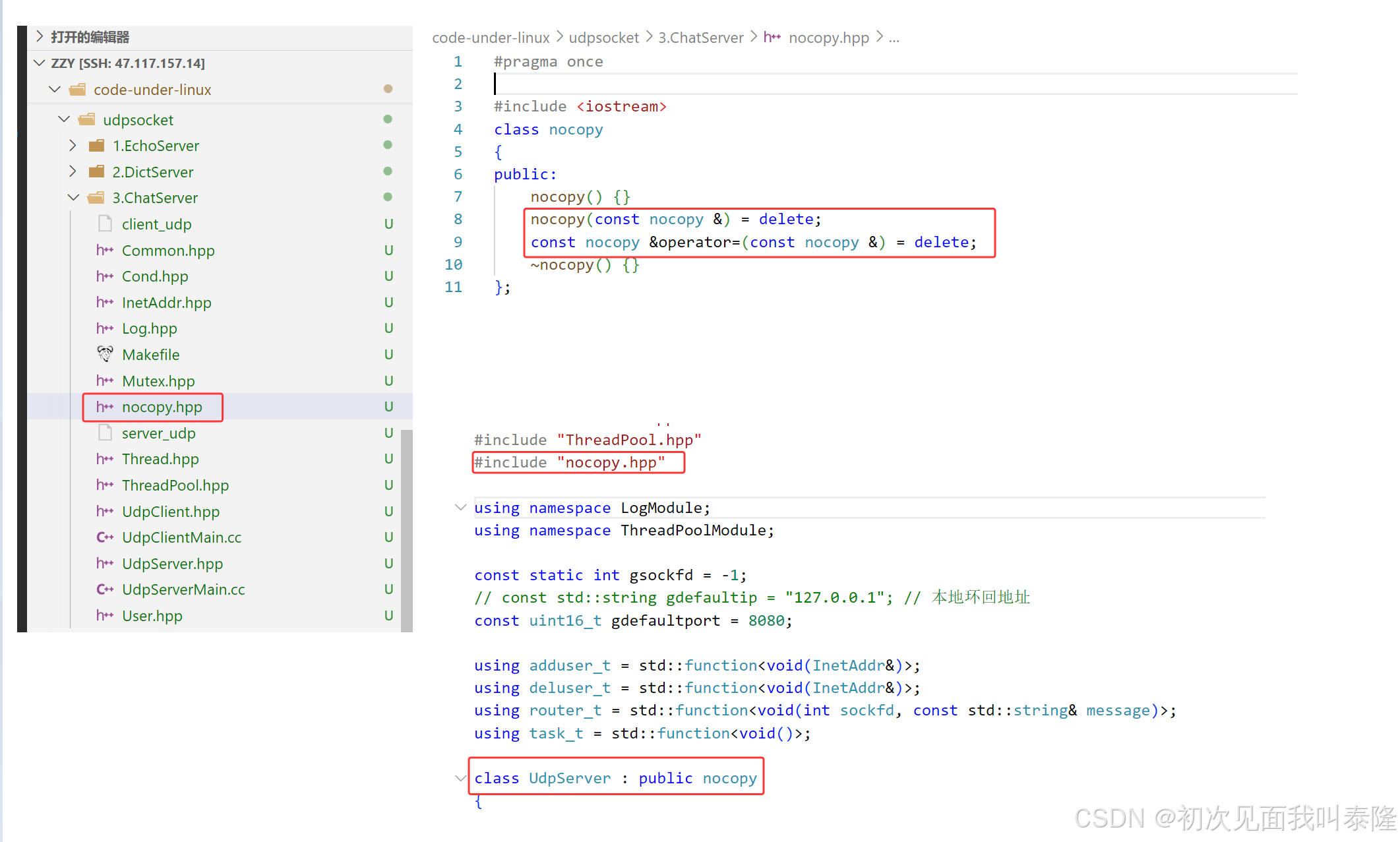The height and width of the screenshot is (842, 1400).
Task: Click the UdpServerMain.cc C++ file icon
Action: tap(105, 589)
